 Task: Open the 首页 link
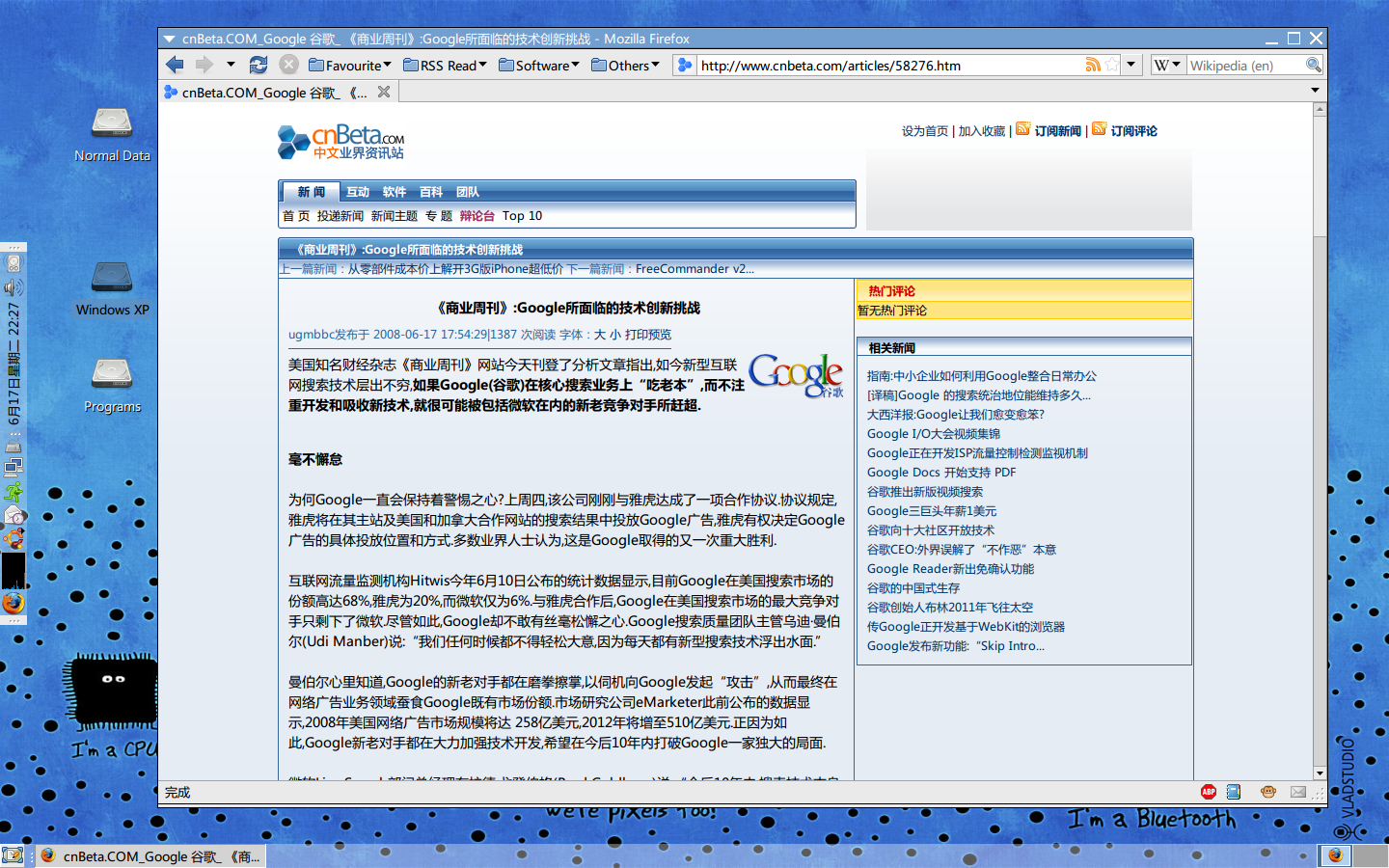point(296,216)
